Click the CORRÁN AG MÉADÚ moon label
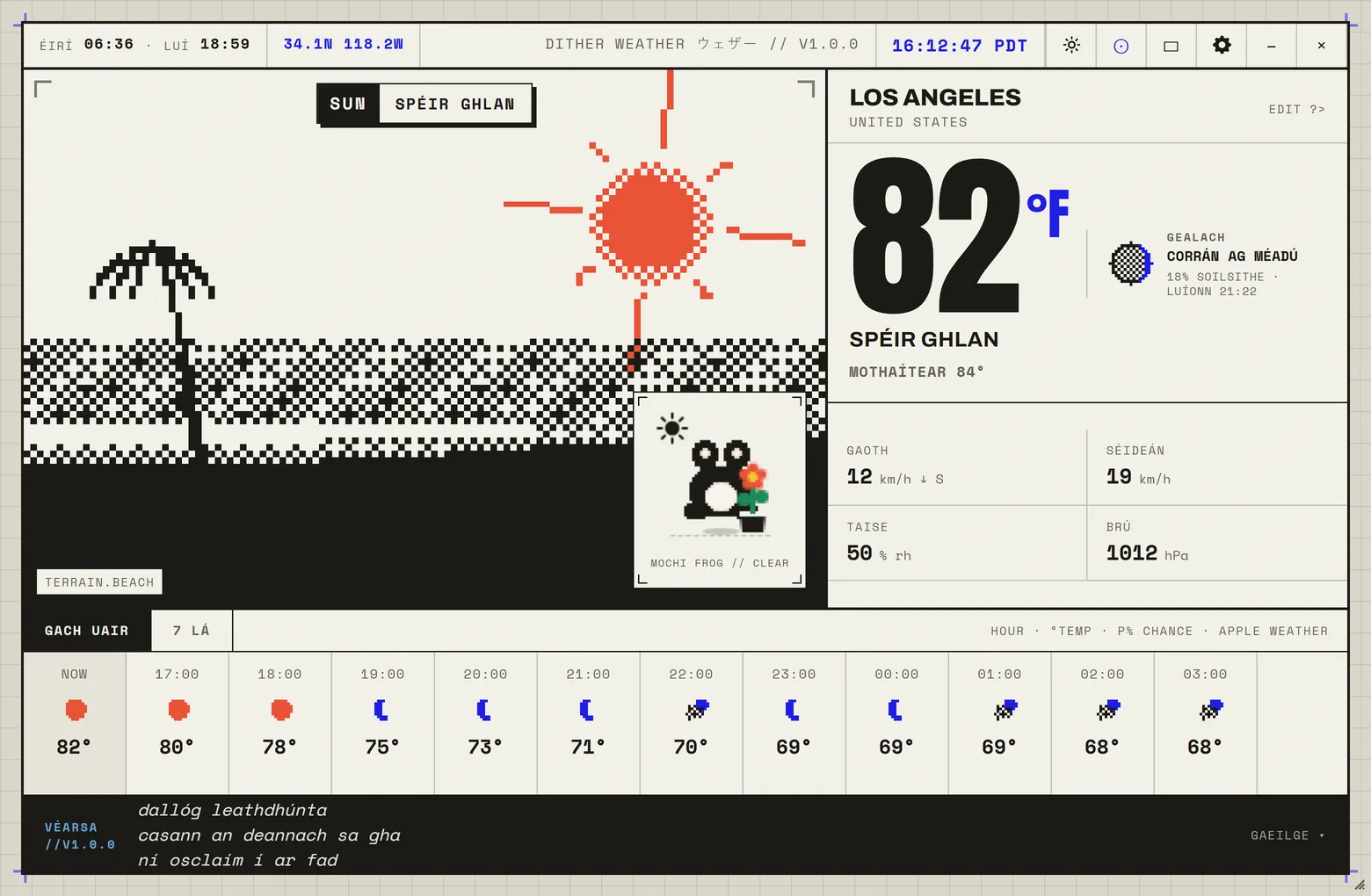 pyautogui.click(x=1232, y=257)
